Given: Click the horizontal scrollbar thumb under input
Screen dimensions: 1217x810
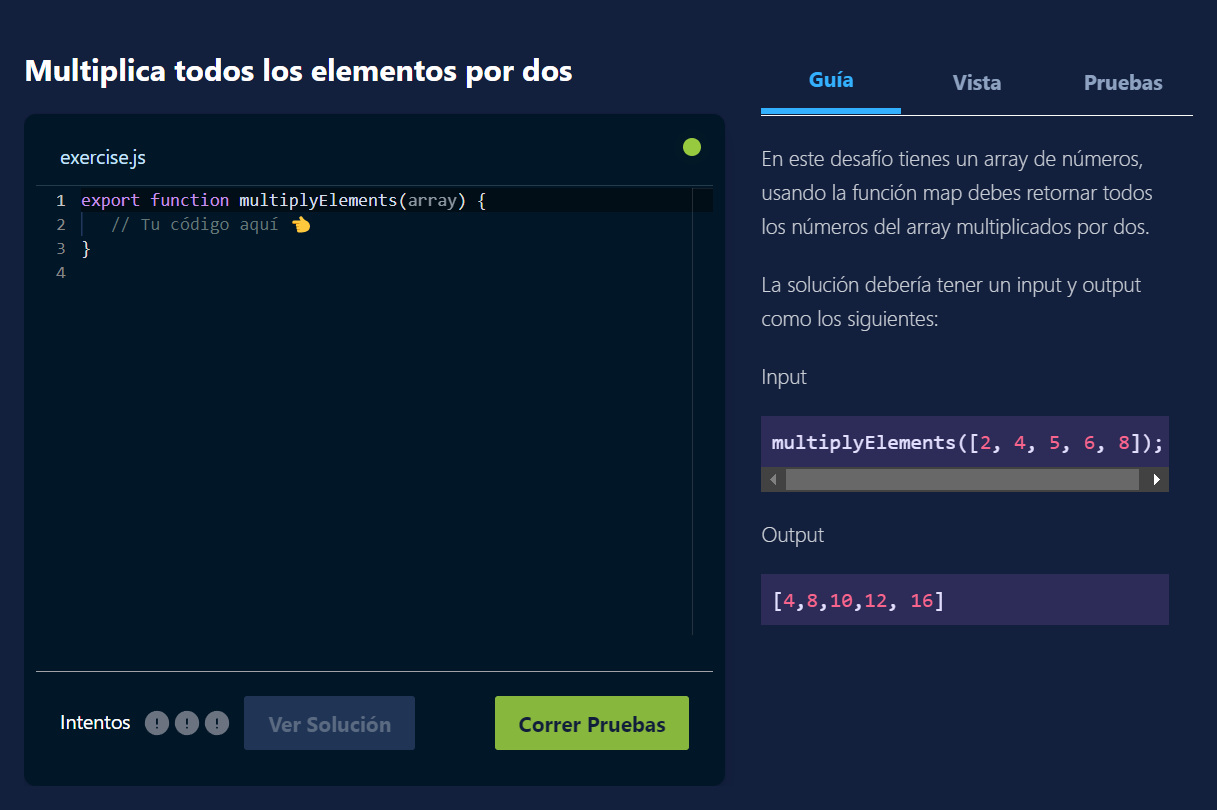Looking at the screenshot, I should coord(962,480).
